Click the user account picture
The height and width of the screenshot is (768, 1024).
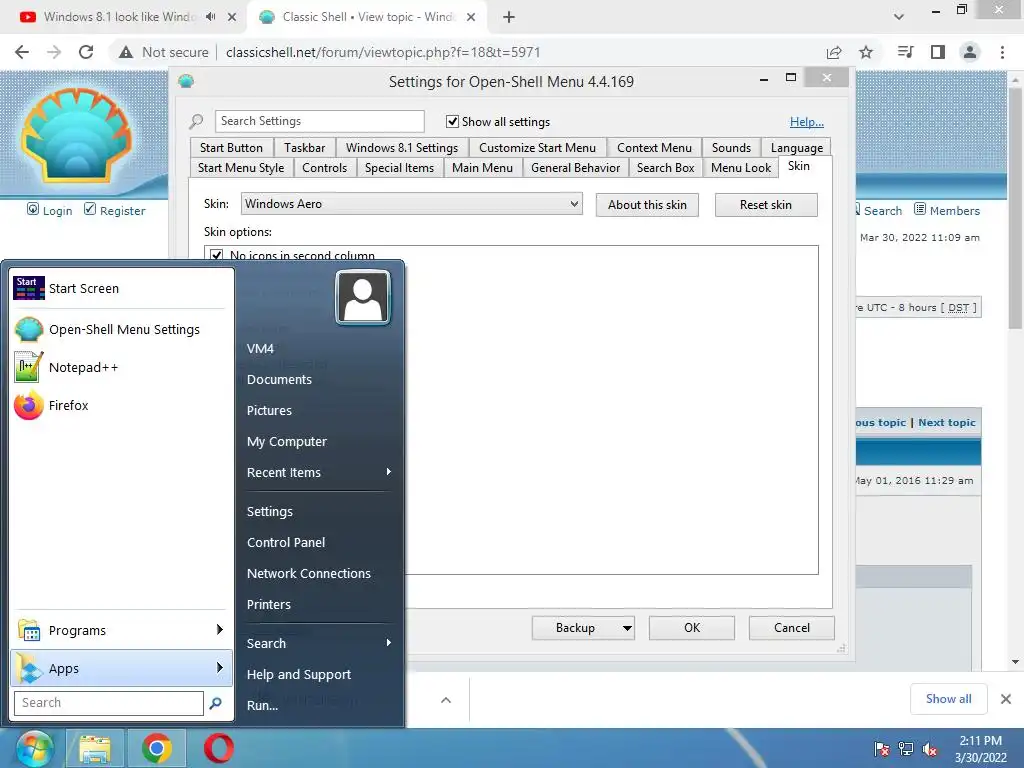point(363,298)
